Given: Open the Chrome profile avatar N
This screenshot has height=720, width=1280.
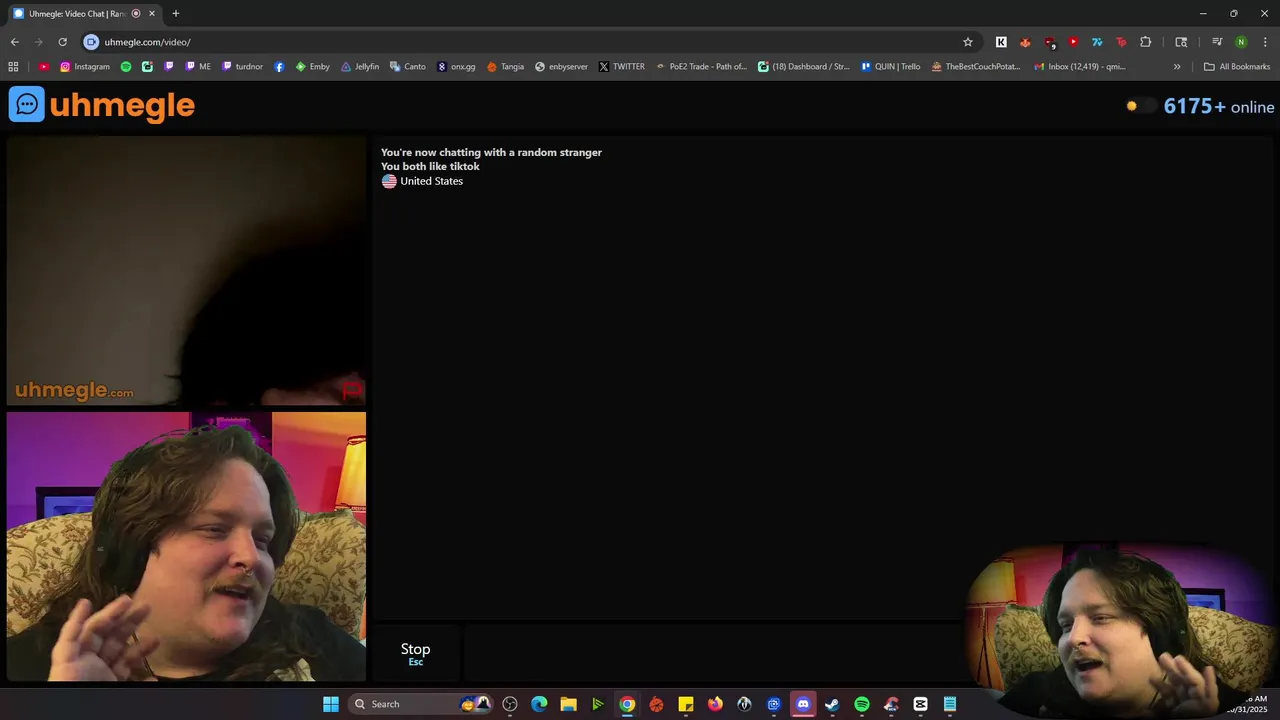Looking at the screenshot, I should pos(1241,42).
